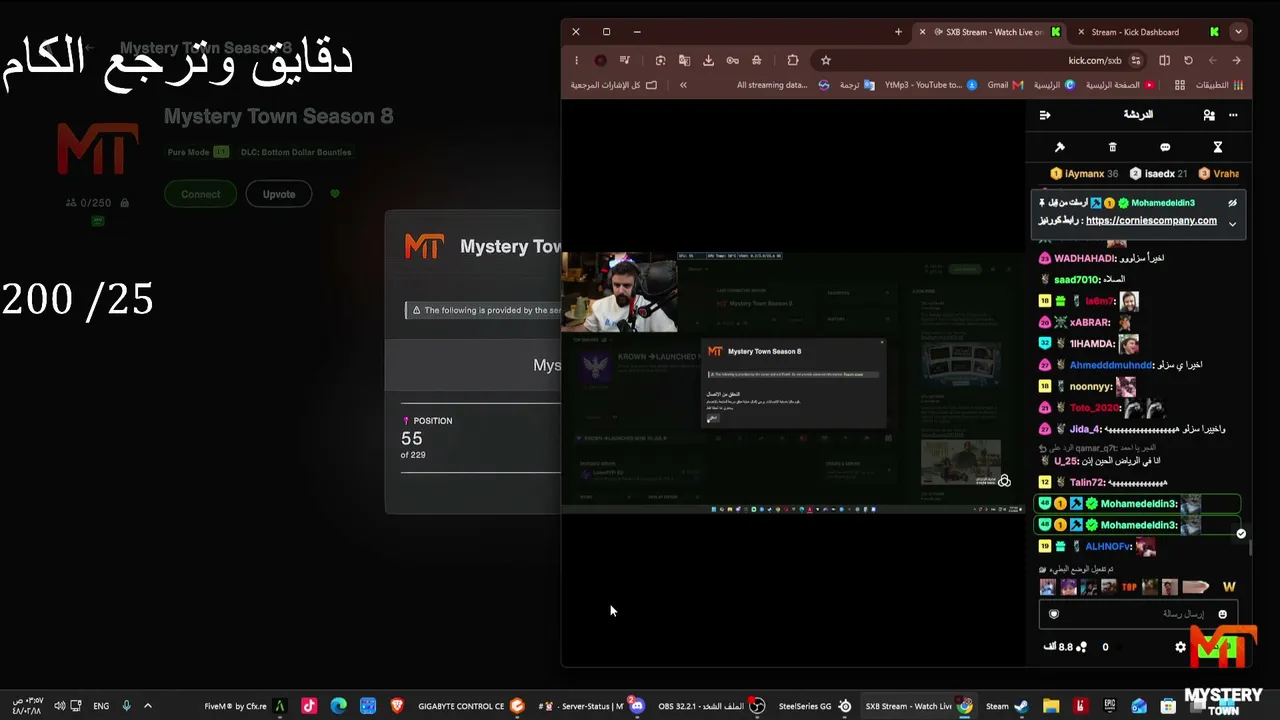Image resolution: width=1280 pixels, height=720 pixels.
Task: Open OBS 32.2.1 taskbar item
Action: click(710, 706)
